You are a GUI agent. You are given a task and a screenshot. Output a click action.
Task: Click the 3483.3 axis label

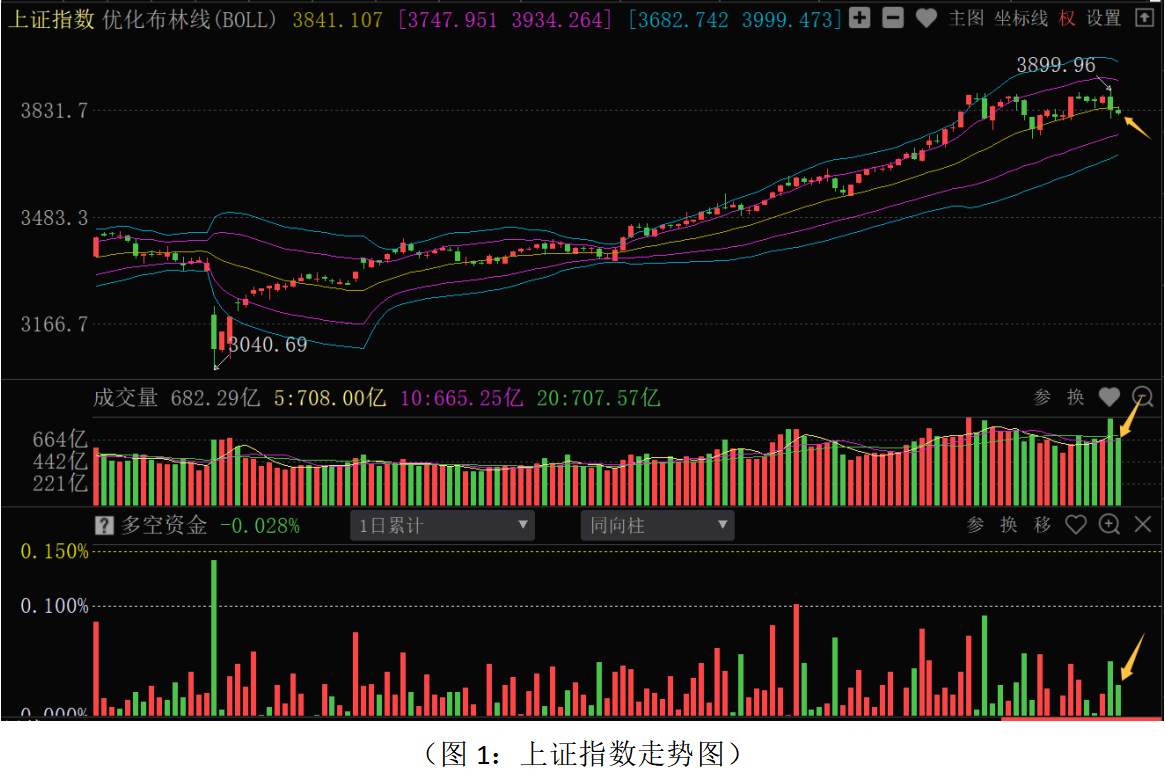pos(54,218)
